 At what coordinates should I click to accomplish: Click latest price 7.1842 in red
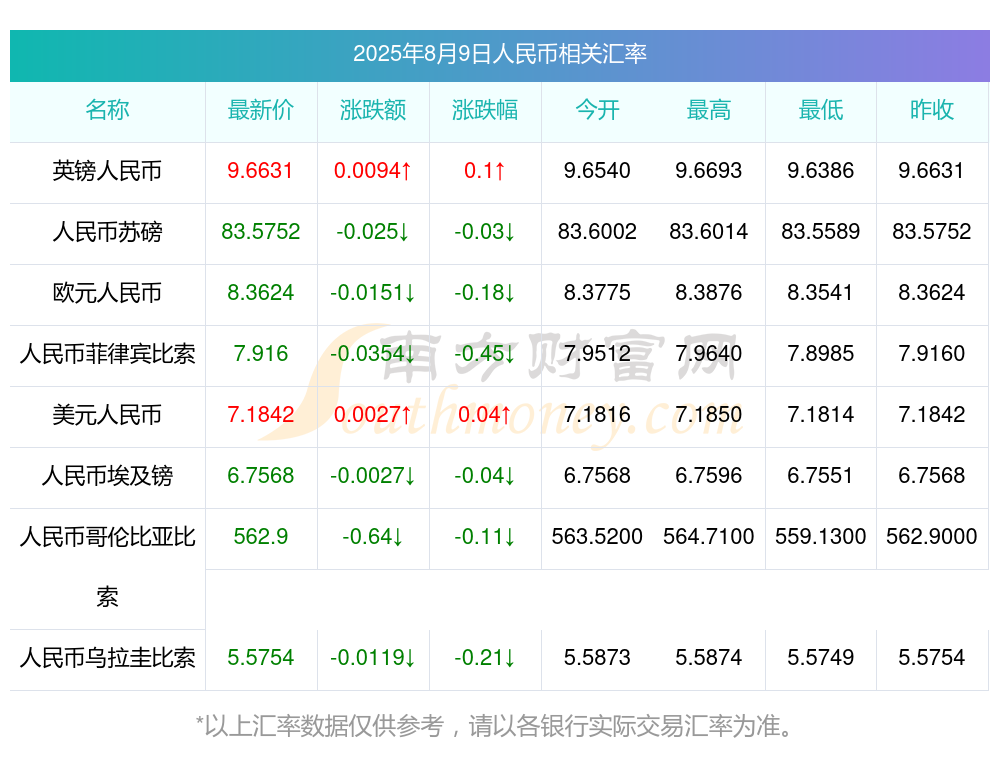click(x=261, y=415)
